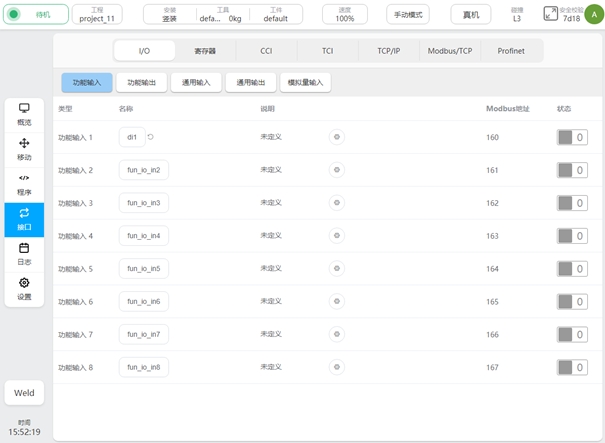The width and height of the screenshot is (605, 443).
Task: Switch to the 寄存器 tab
Action: pyautogui.click(x=204, y=50)
